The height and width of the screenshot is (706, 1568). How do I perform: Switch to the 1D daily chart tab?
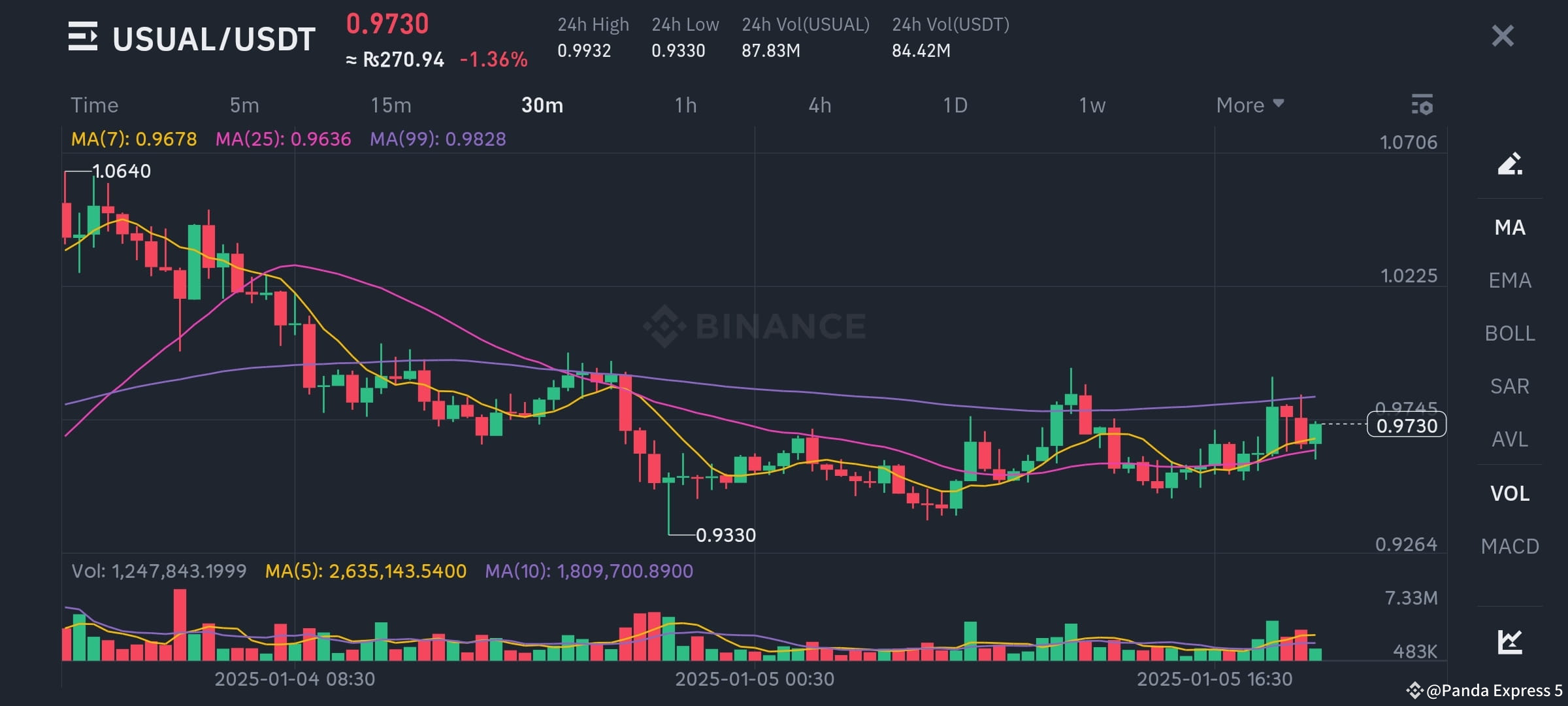[x=955, y=105]
